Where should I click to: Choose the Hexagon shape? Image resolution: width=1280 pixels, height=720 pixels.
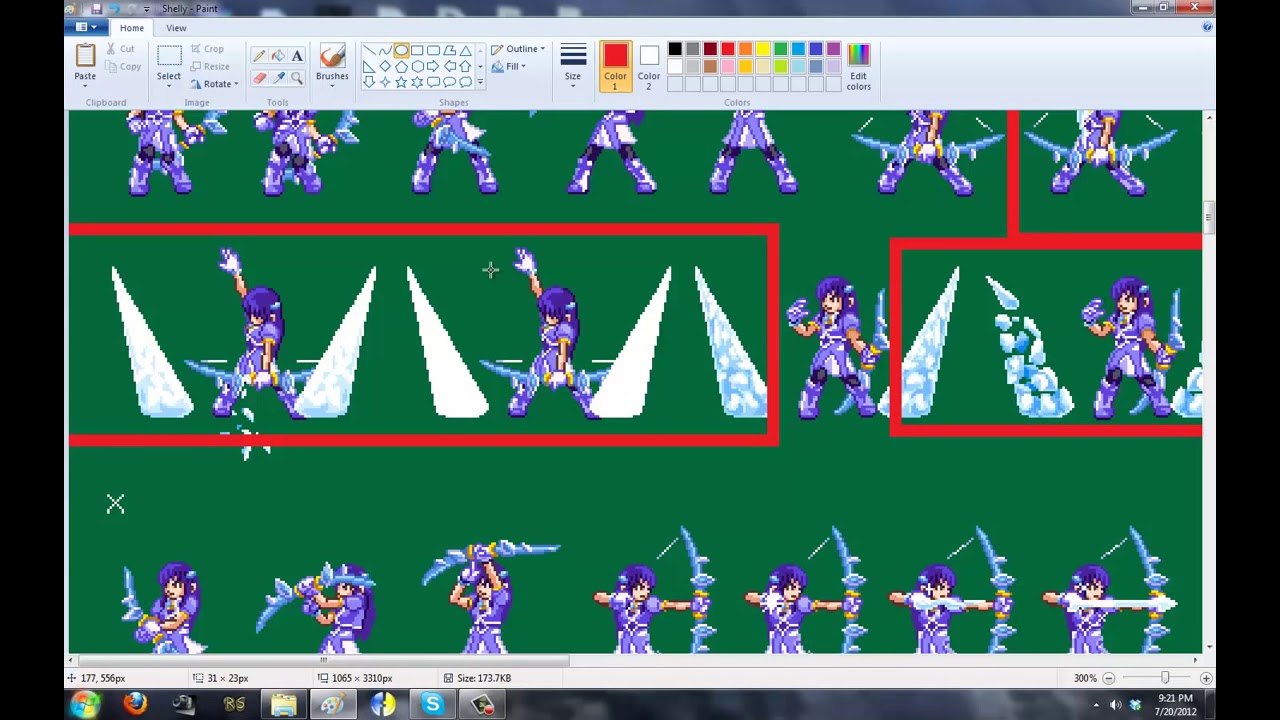pyautogui.click(x=417, y=66)
